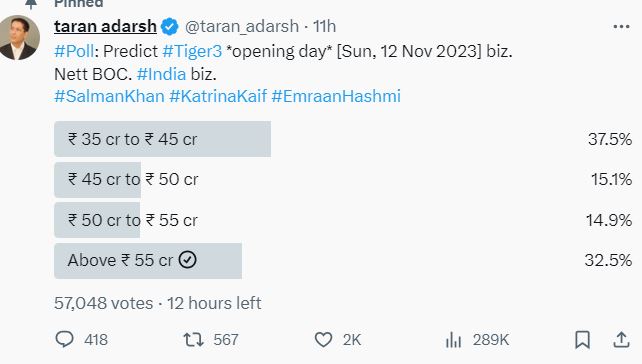The image size is (642, 364).
Task: Like the tweet with heart icon
Action: [x=323, y=339]
